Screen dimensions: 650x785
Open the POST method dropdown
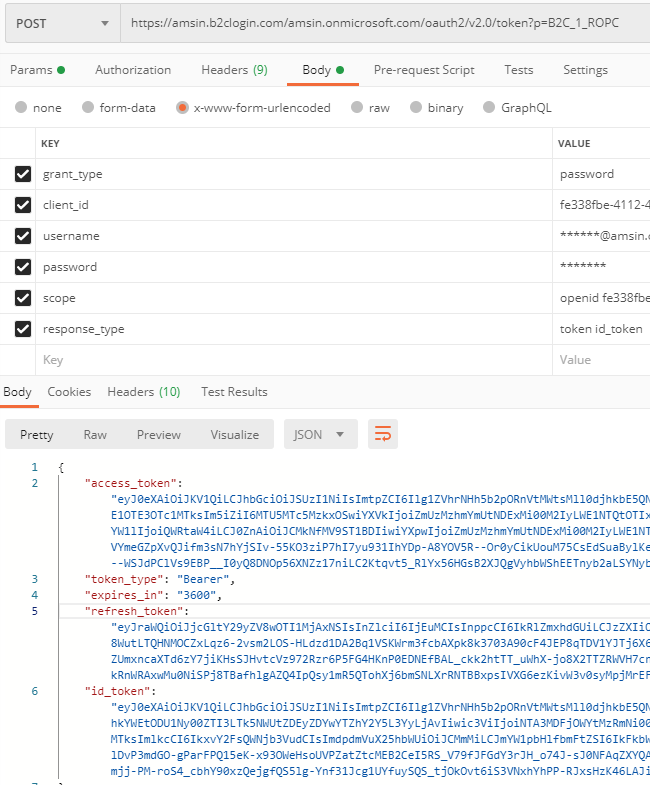coord(63,24)
